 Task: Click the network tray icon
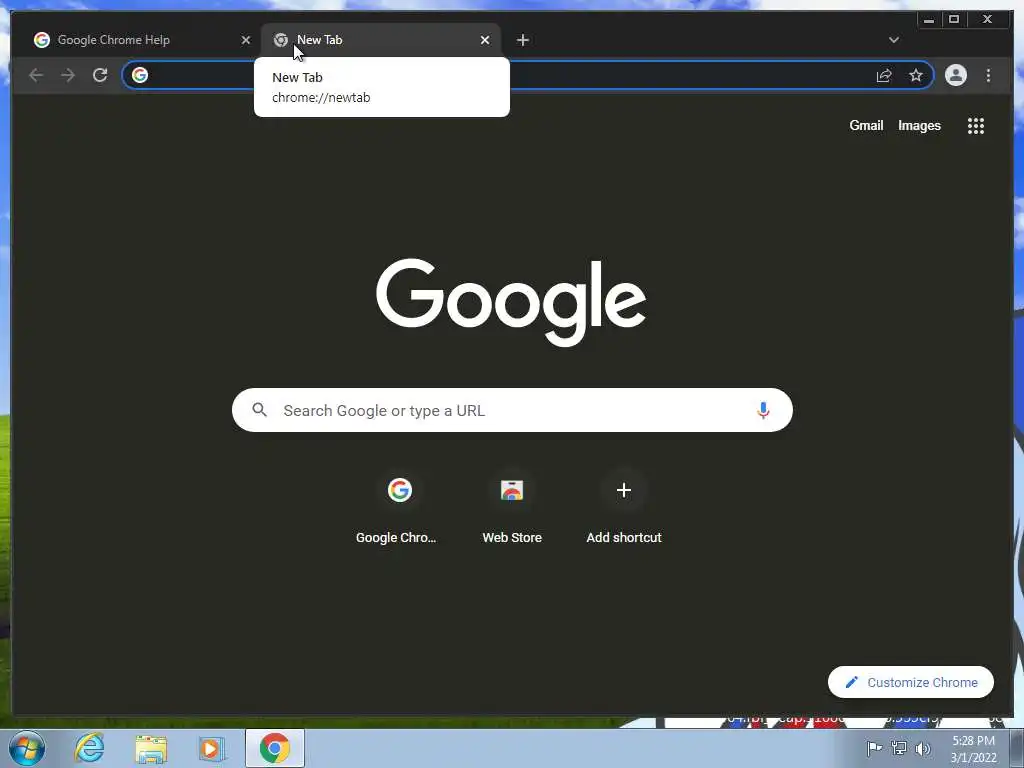coord(899,748)
